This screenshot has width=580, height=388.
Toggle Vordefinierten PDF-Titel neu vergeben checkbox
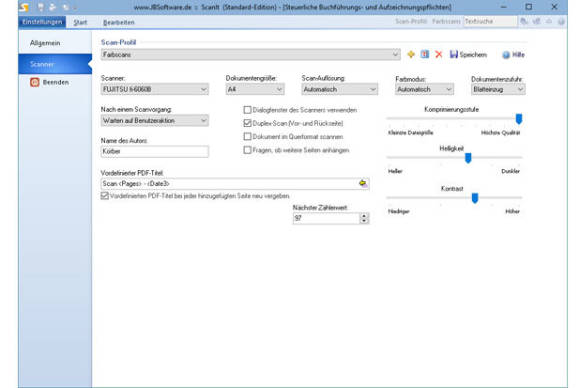(105, 196)
